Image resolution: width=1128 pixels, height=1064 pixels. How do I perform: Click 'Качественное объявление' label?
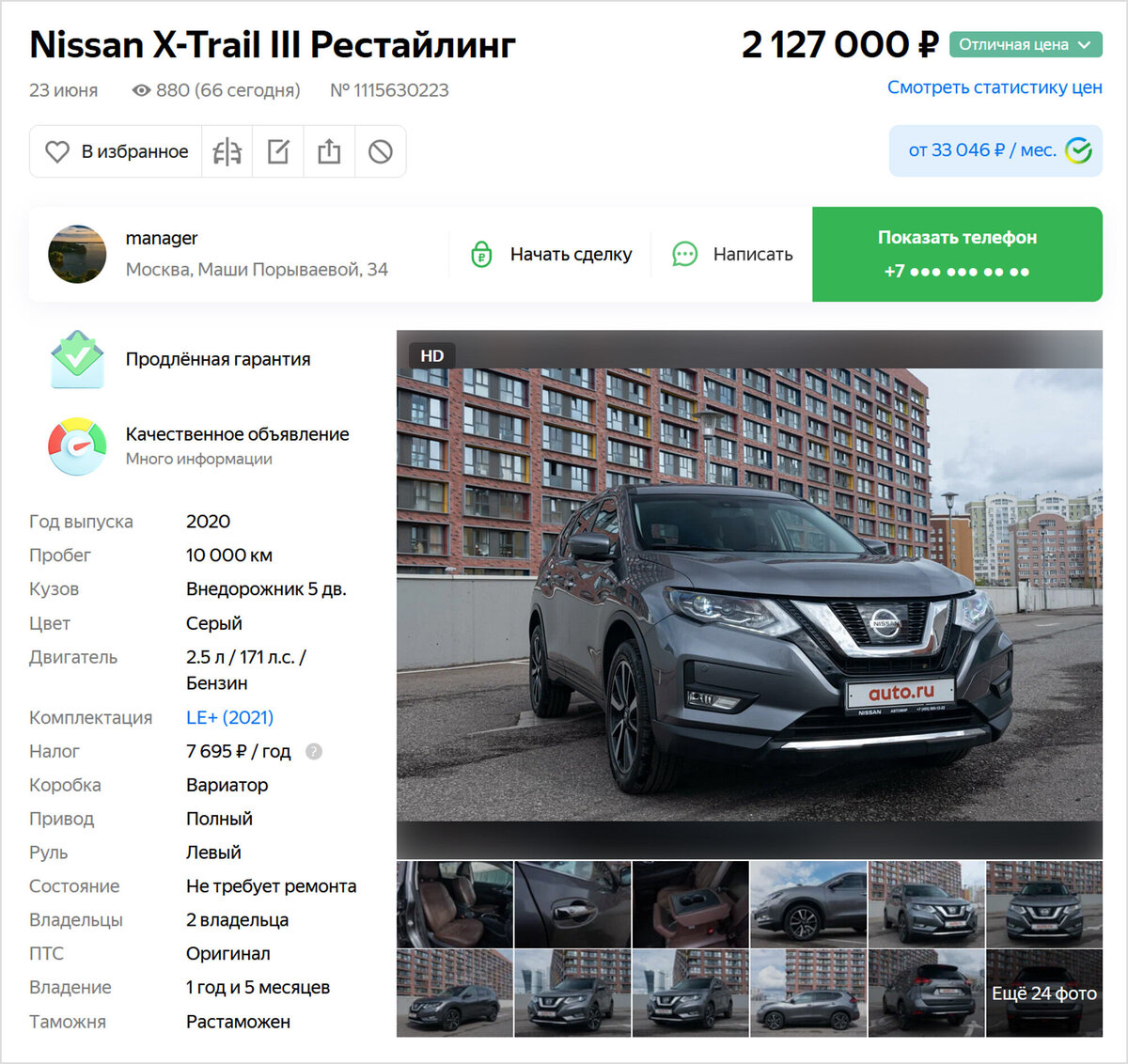tap(238, 434)
